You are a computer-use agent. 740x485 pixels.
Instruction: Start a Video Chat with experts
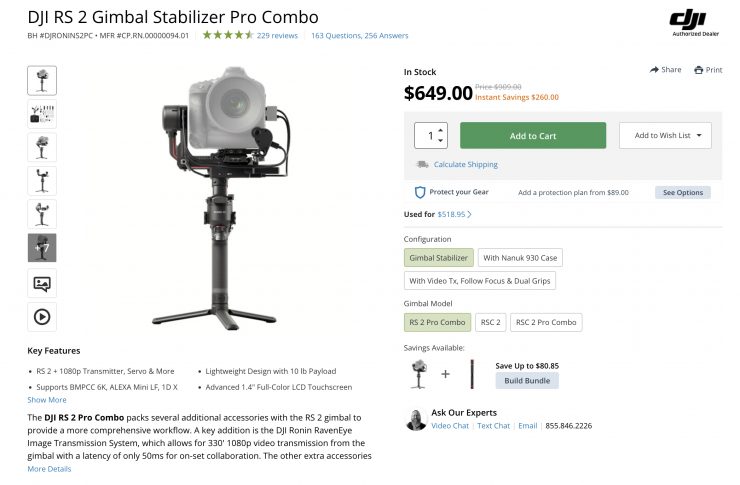[450, 425]
